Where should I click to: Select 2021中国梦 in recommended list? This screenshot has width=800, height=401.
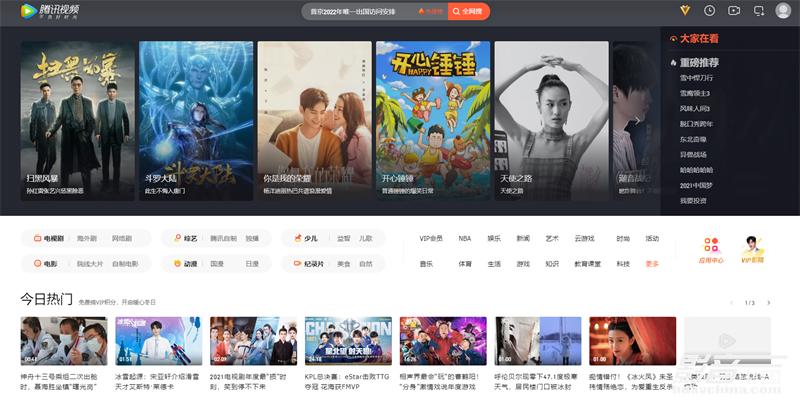[696, 186]
